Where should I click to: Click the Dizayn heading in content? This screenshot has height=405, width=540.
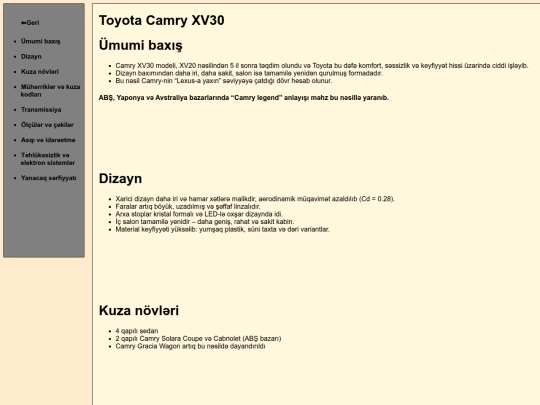coord(120,178)
